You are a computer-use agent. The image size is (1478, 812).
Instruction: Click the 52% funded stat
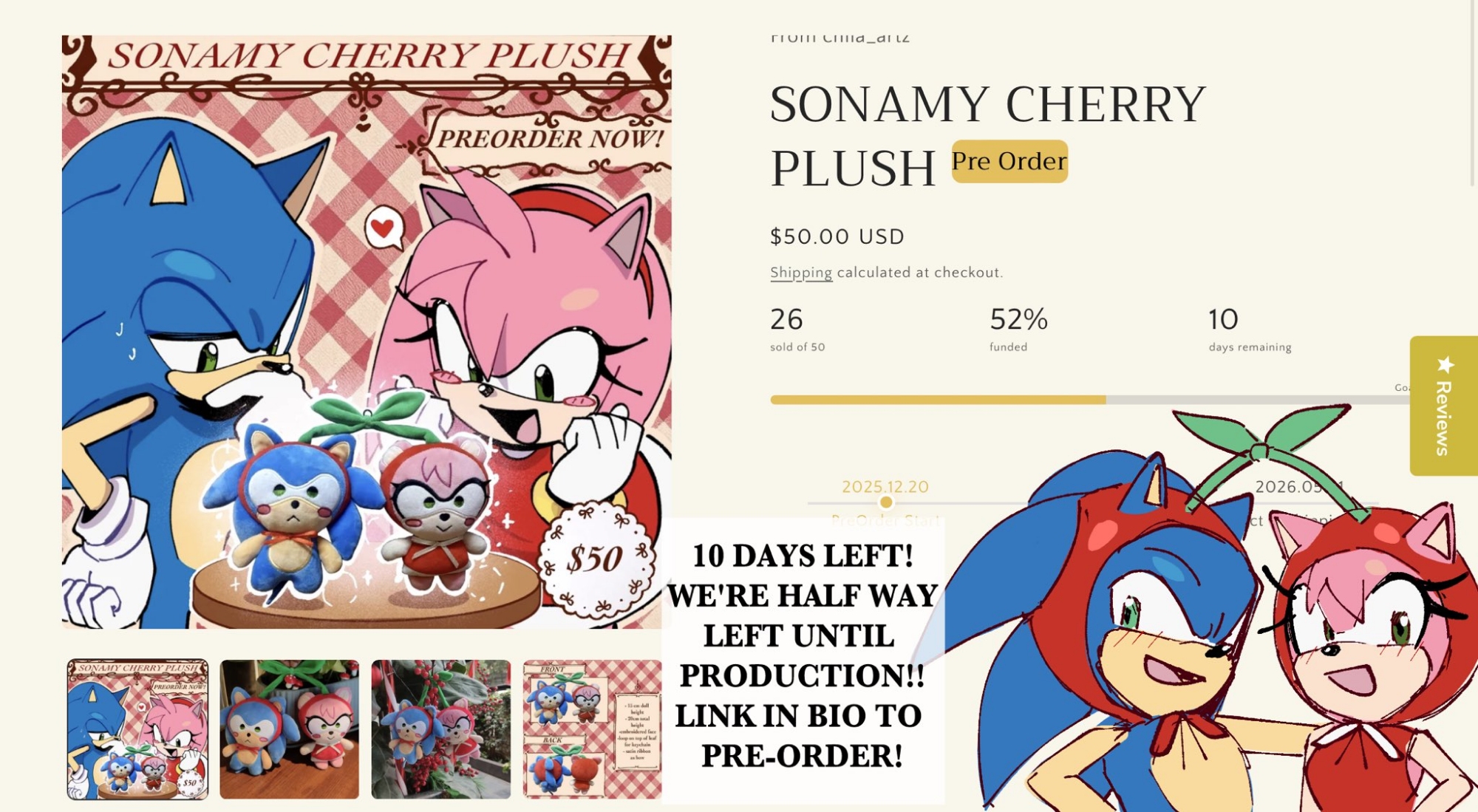(x=1018, y=329)
